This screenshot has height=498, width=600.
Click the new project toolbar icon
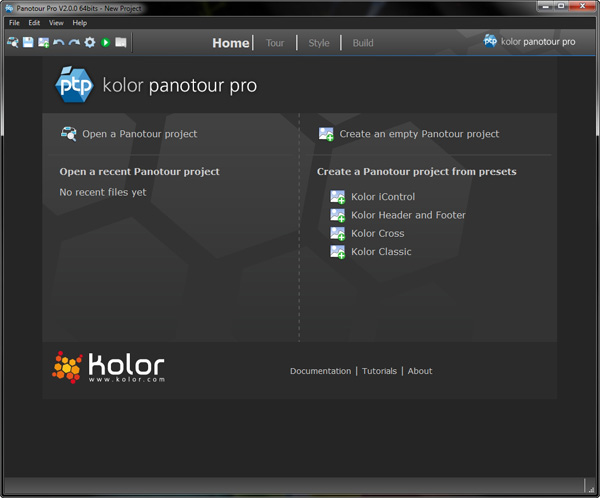tap(43, 42)
